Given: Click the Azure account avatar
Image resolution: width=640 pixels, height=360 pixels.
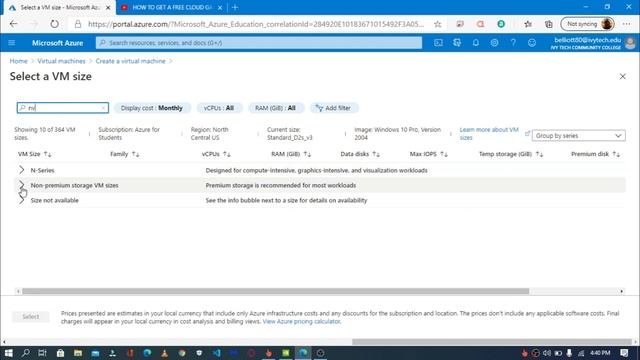Looking at the screenshot, I should (x=630, y=43).
